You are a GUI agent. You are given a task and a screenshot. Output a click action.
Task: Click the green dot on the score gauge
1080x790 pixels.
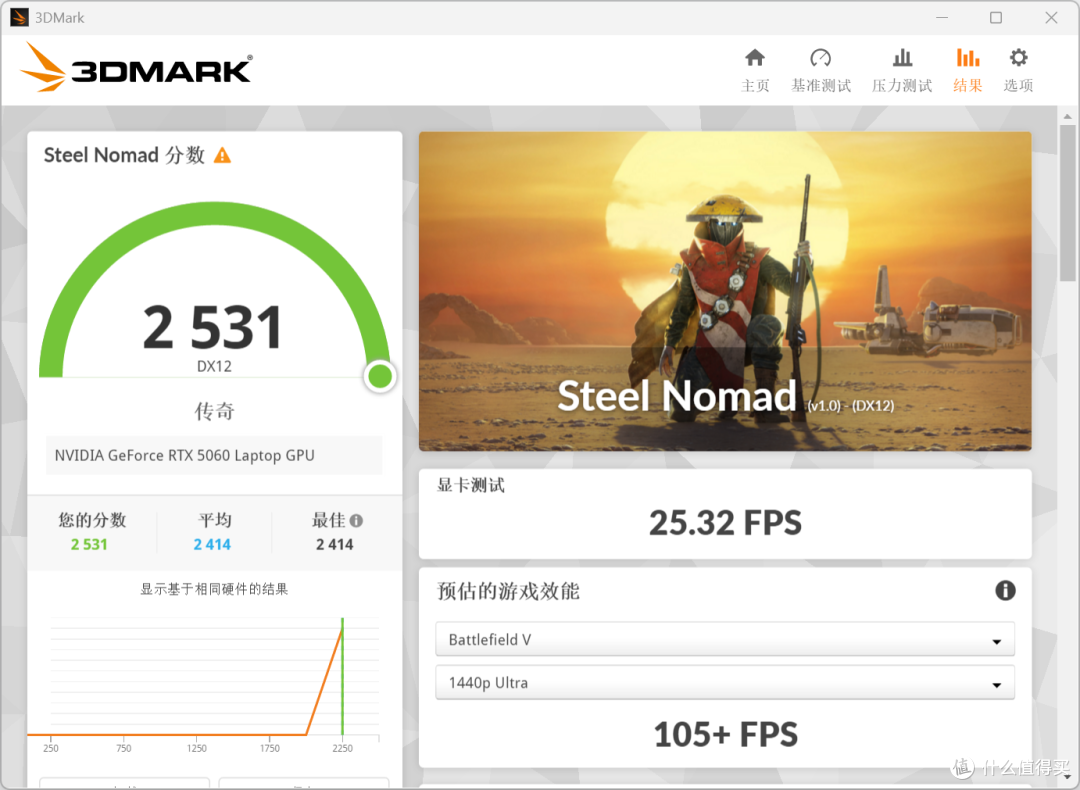(379, 375)
